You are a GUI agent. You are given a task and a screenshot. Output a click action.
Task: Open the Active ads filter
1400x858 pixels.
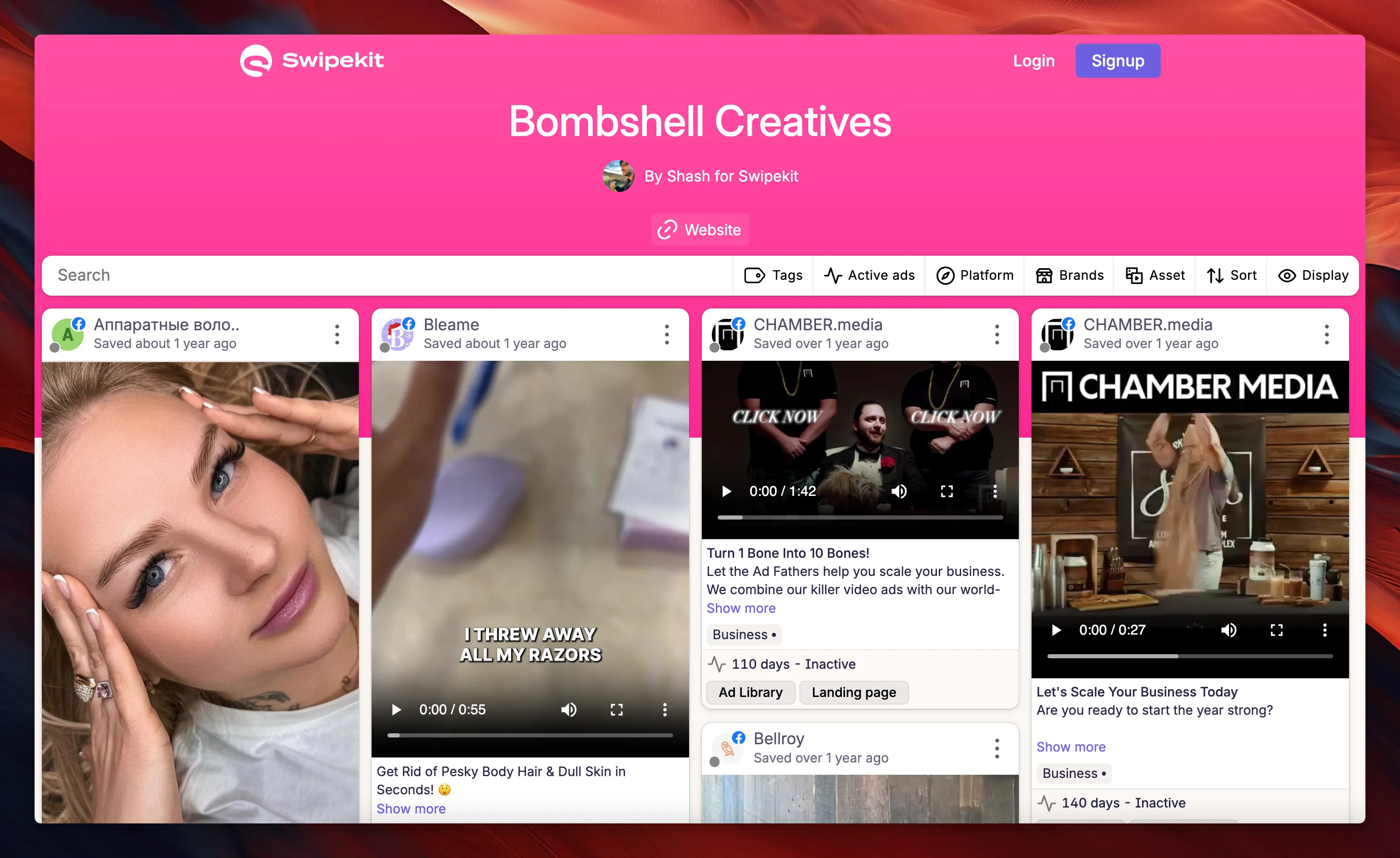pyautogui.click(x=869, y=276)
